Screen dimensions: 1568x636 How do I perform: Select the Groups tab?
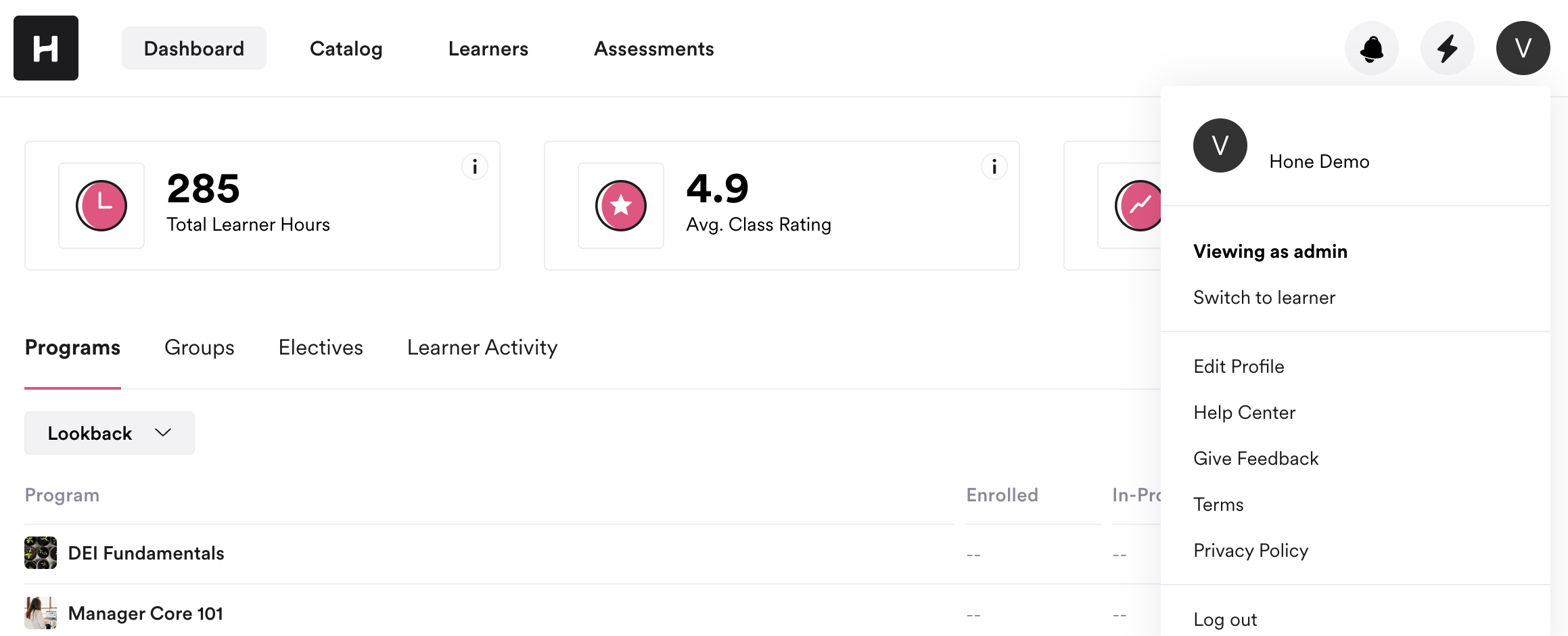(x=199, y=348)
